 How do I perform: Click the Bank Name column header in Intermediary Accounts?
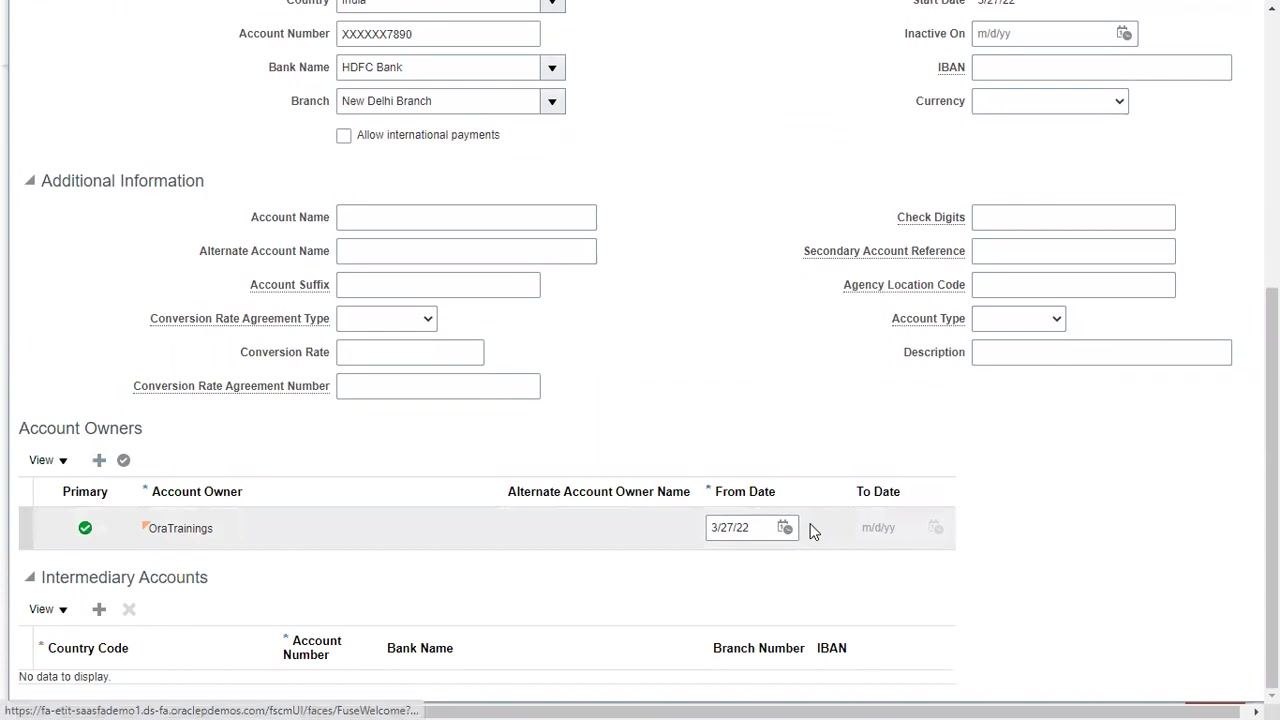(420, 648)
